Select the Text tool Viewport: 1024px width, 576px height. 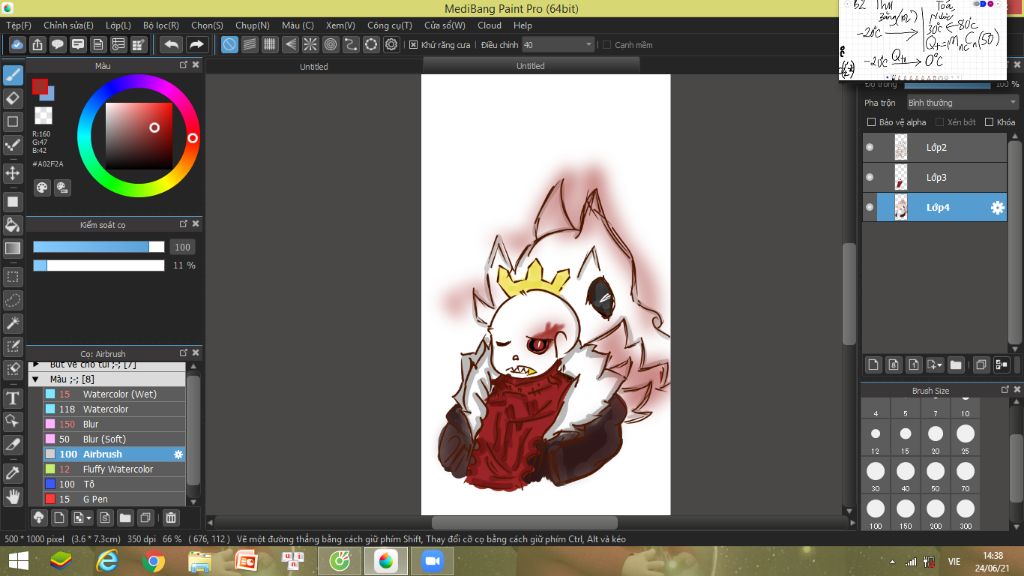coord(13,398)
